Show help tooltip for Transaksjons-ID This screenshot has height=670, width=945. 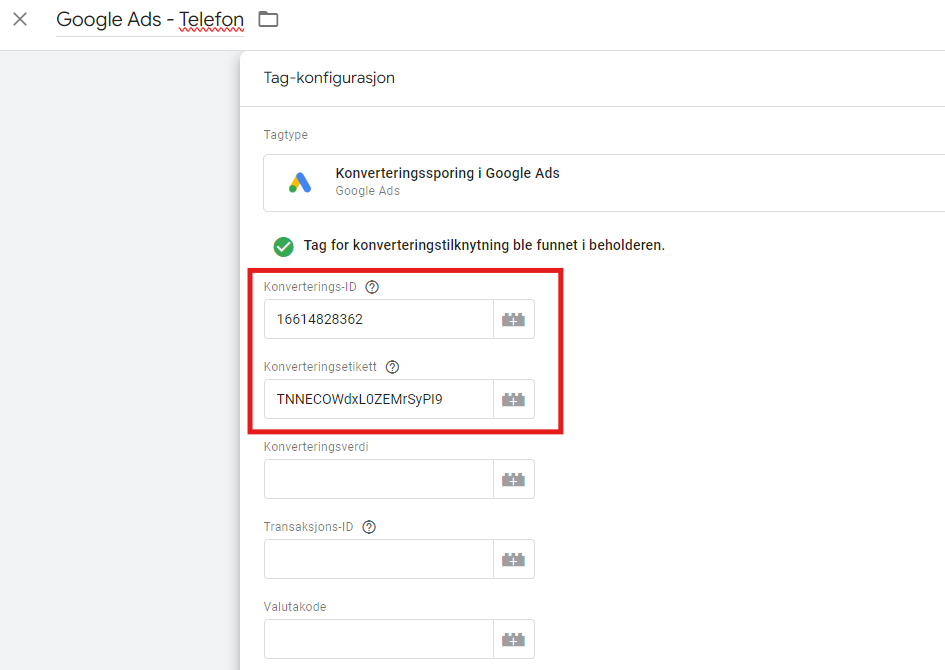(369, 527)
